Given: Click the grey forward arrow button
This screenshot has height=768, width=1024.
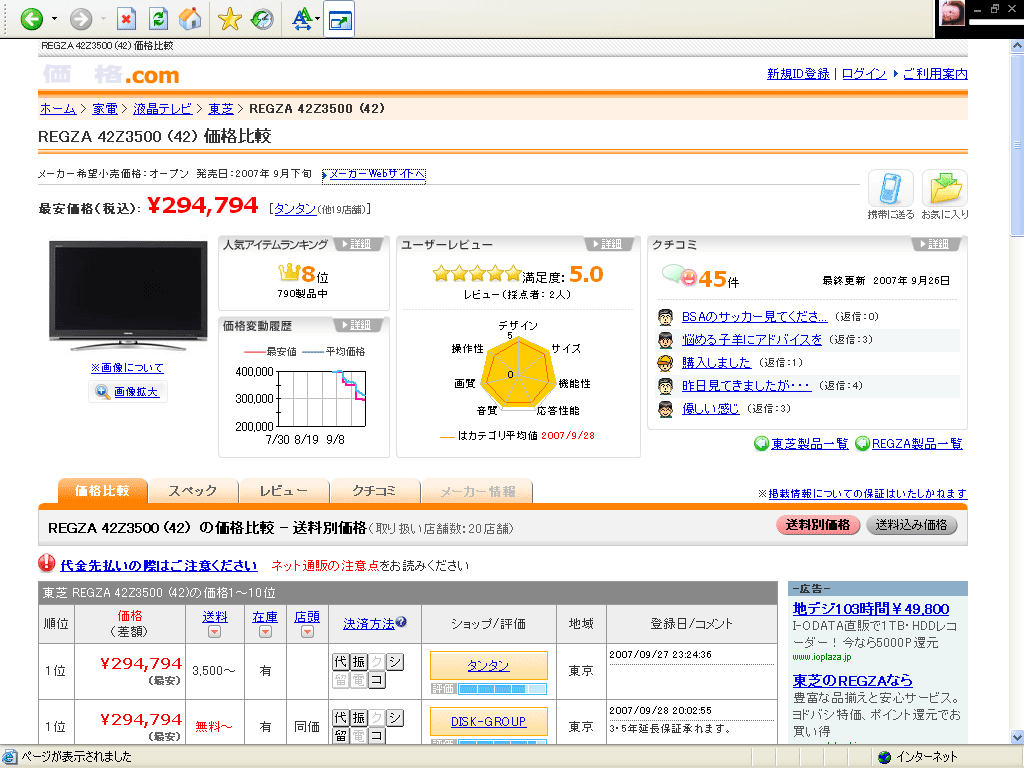Looking at the screenshot, I should coord(81,19).
